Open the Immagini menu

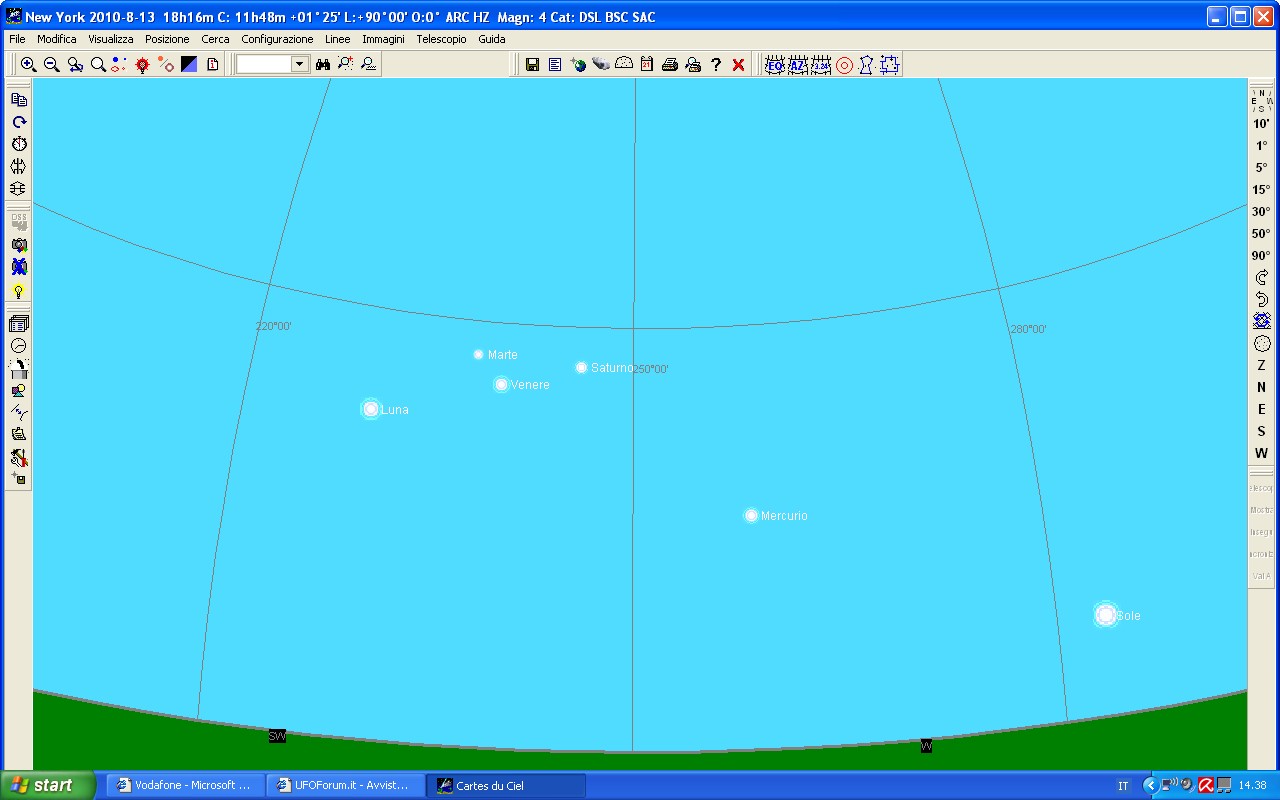[383, 39]
